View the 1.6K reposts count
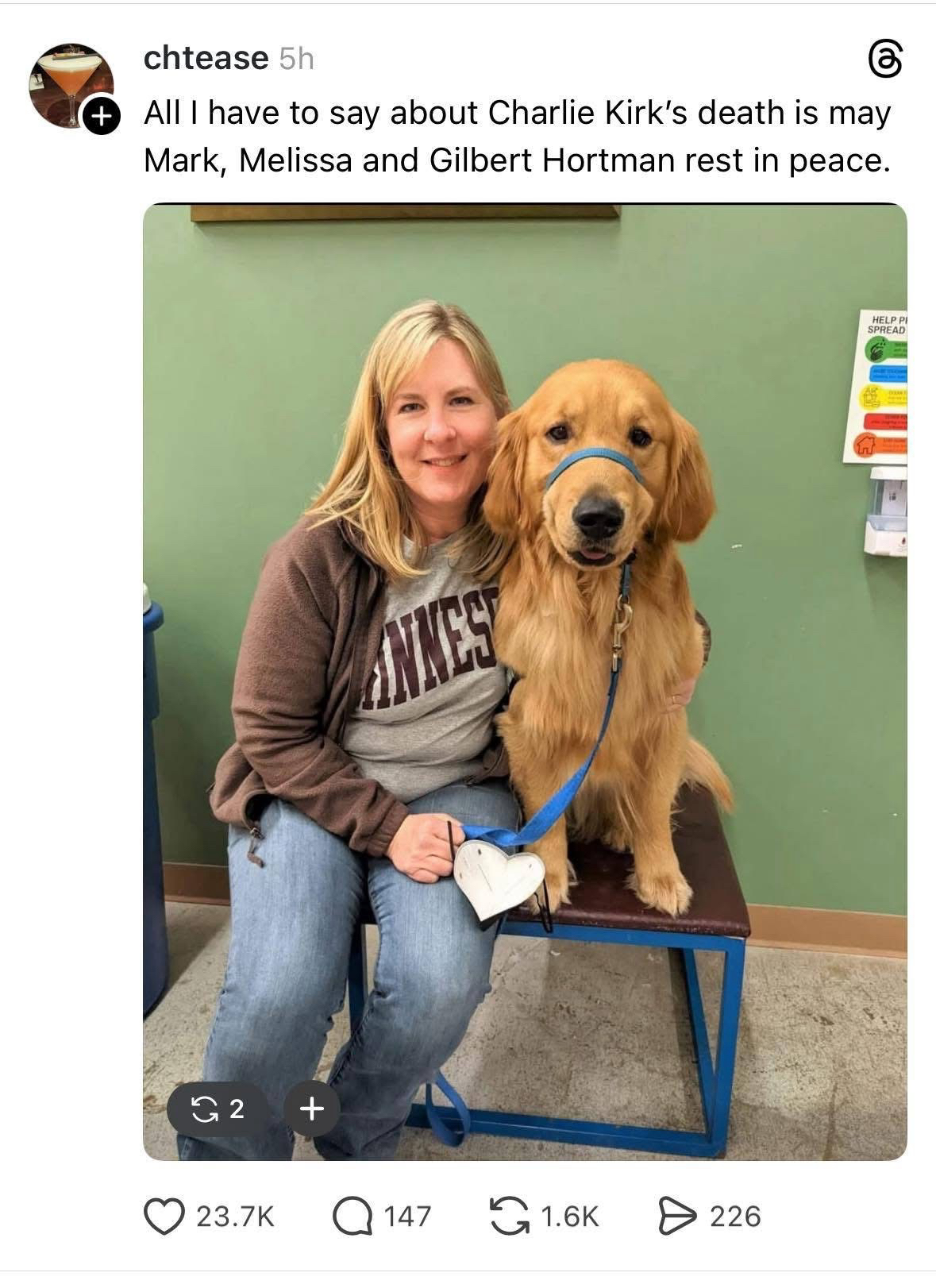The width and height of the screenshot is (936, 1288). pos(569,1217)
